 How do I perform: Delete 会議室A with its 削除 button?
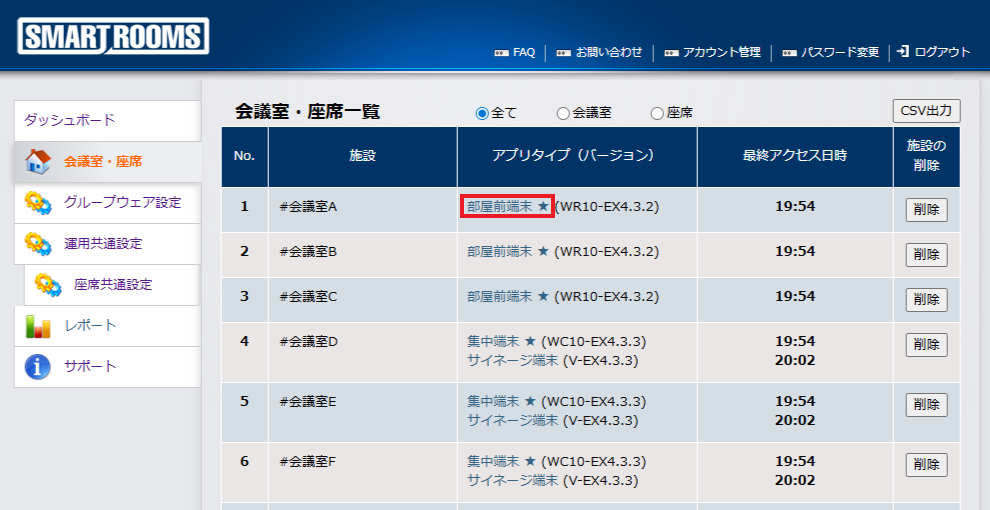click(926, 210)
